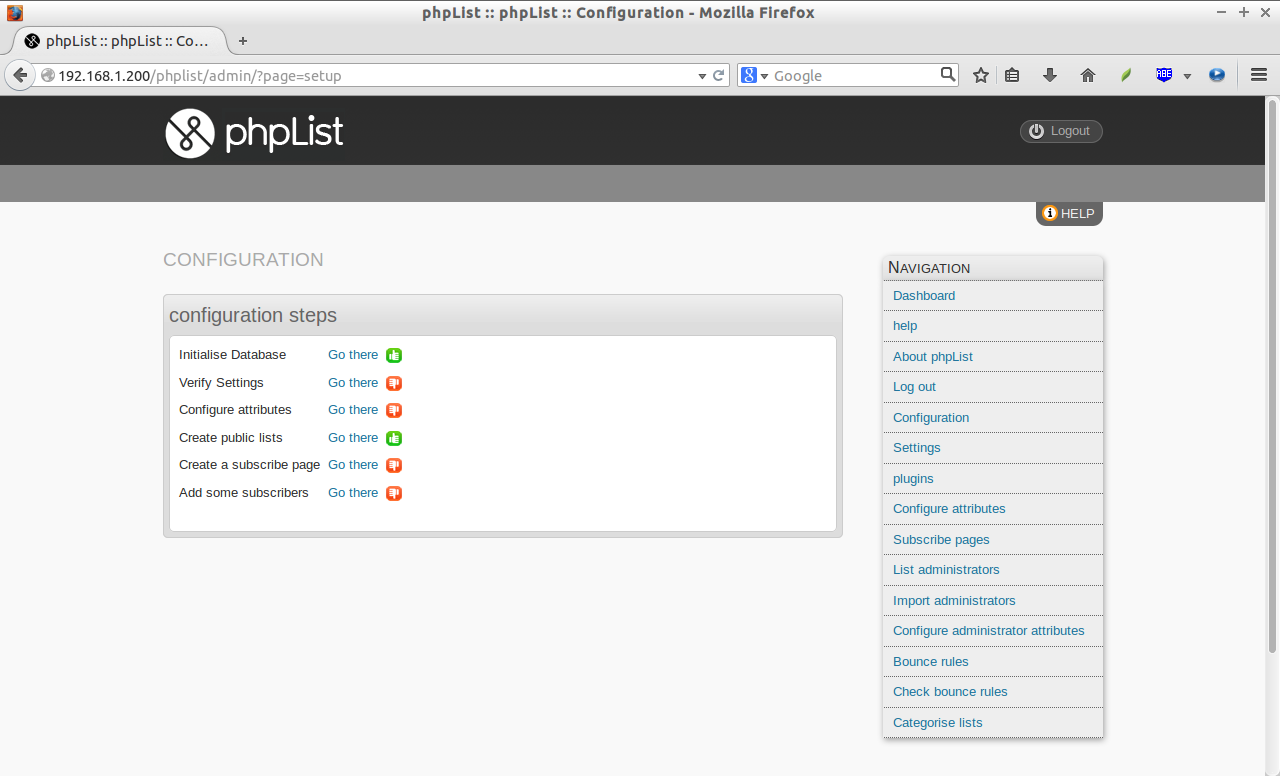
Task: Open About phpList navigation item
Action: [933, 357]
